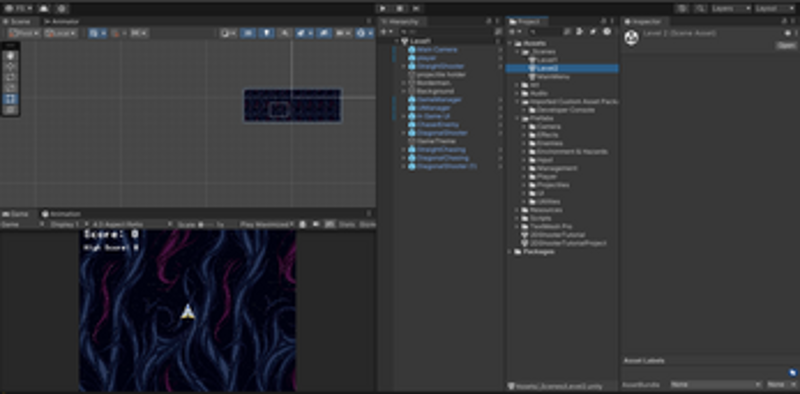800x394 pixels.
Task: Toggle 2D view mode in Scene
Action: click(x=248, y=33)
